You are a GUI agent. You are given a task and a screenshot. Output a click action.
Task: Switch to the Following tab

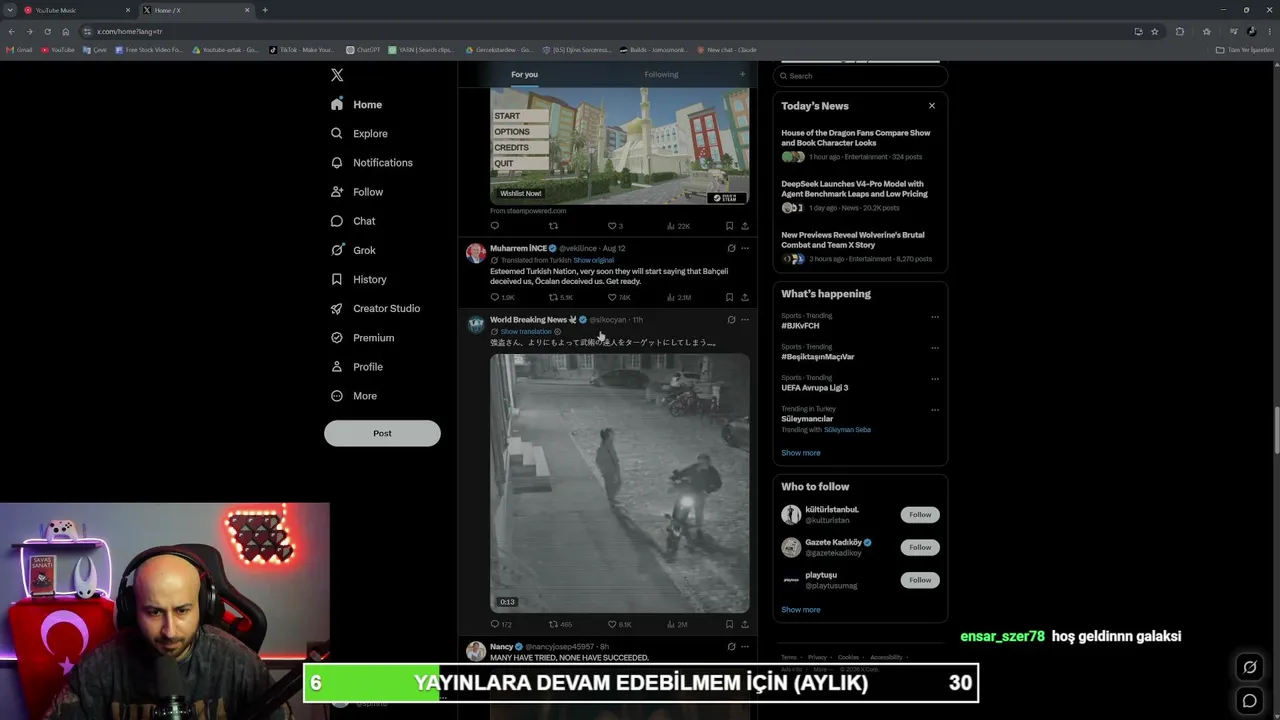click(661, 74)
